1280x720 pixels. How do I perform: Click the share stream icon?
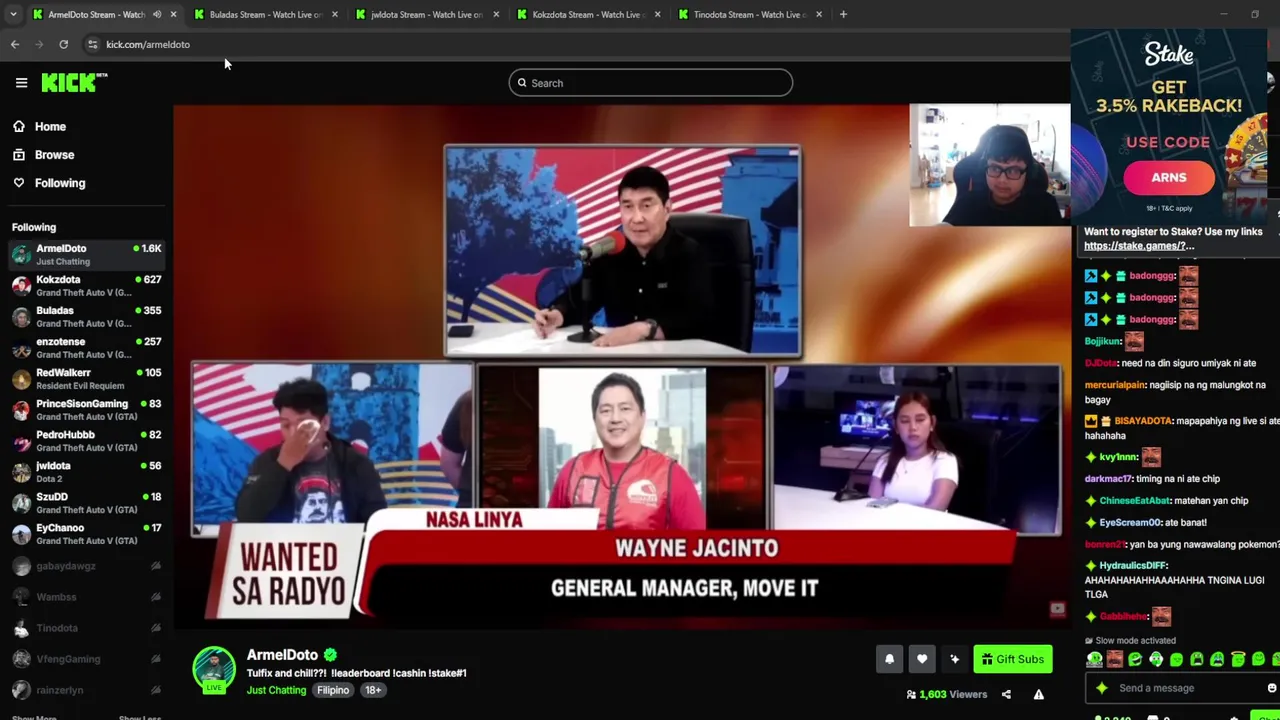coord(1006,695)
